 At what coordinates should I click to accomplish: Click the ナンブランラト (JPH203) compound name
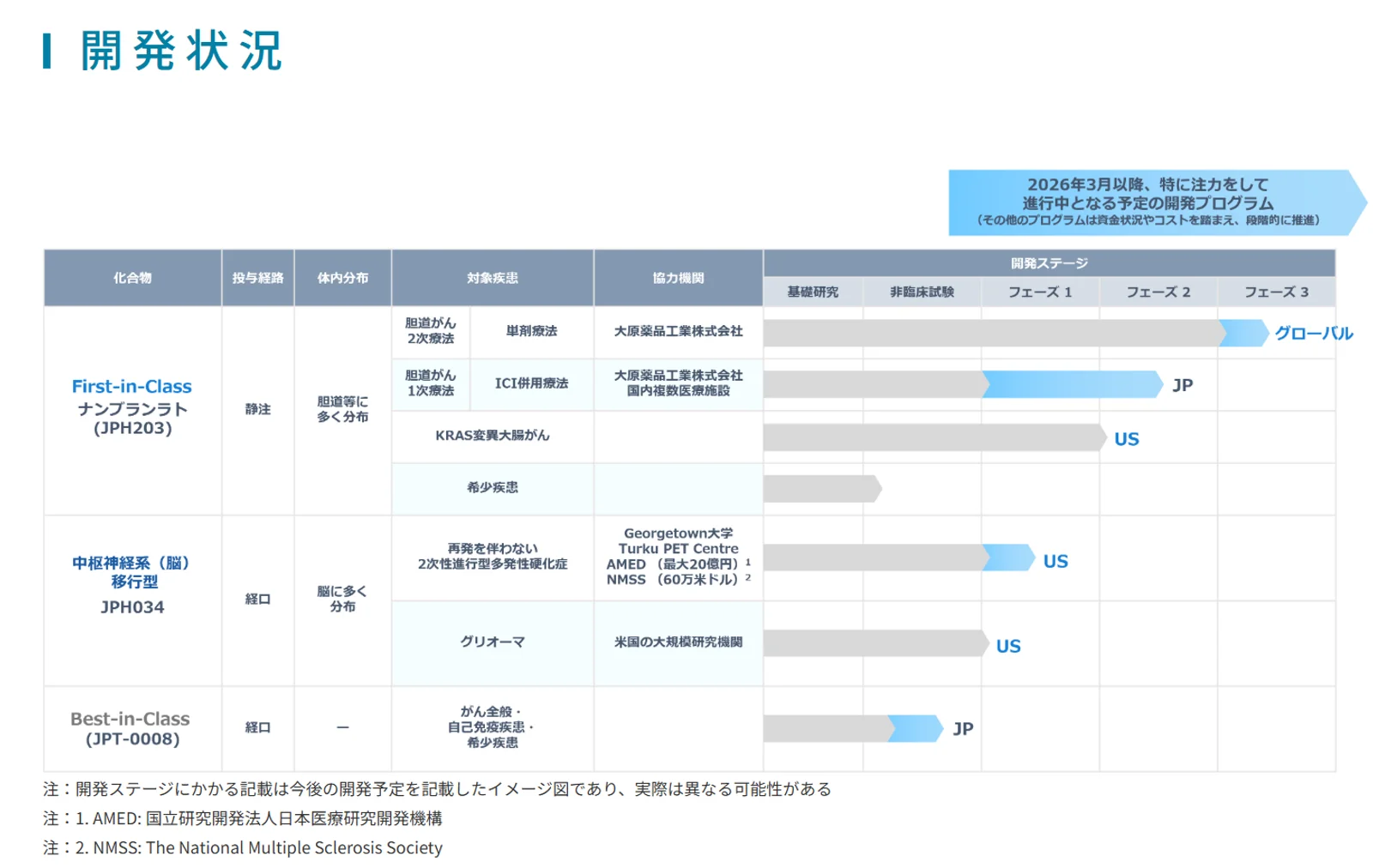[x=132, y=419]
